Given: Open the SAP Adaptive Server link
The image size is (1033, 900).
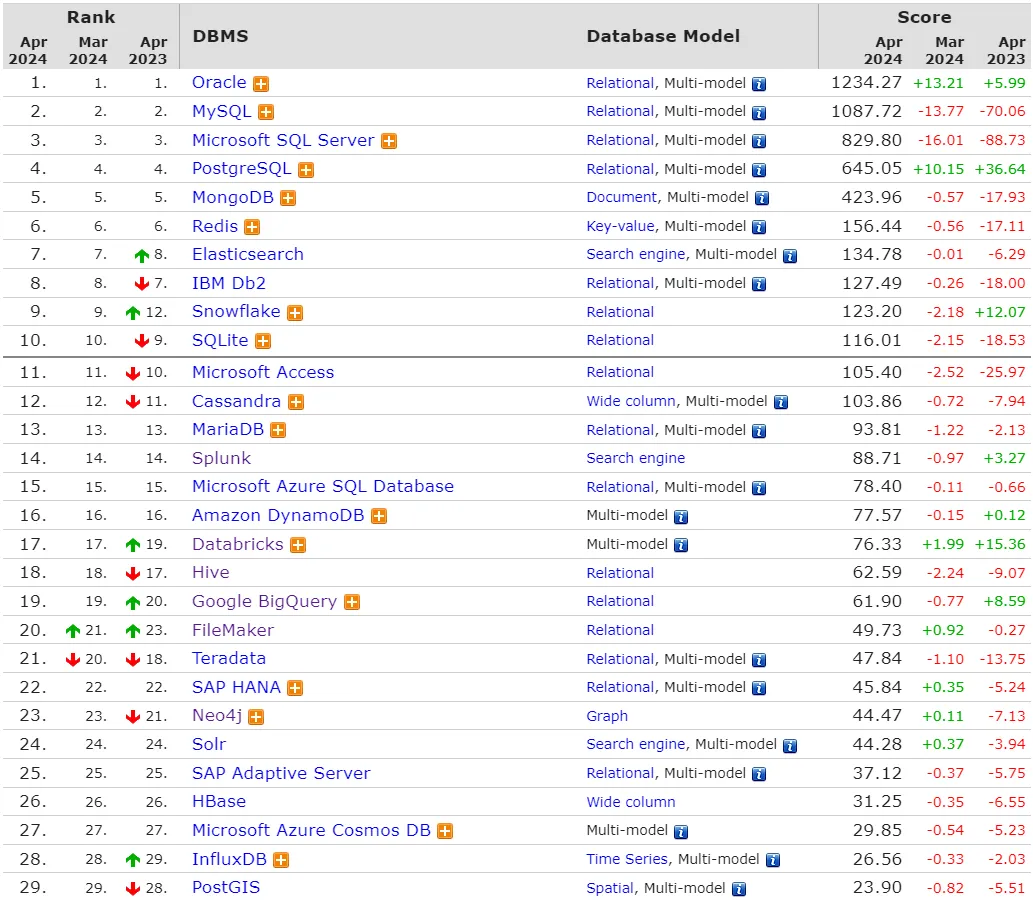Looking at the screenshot, I should point(281,773).
